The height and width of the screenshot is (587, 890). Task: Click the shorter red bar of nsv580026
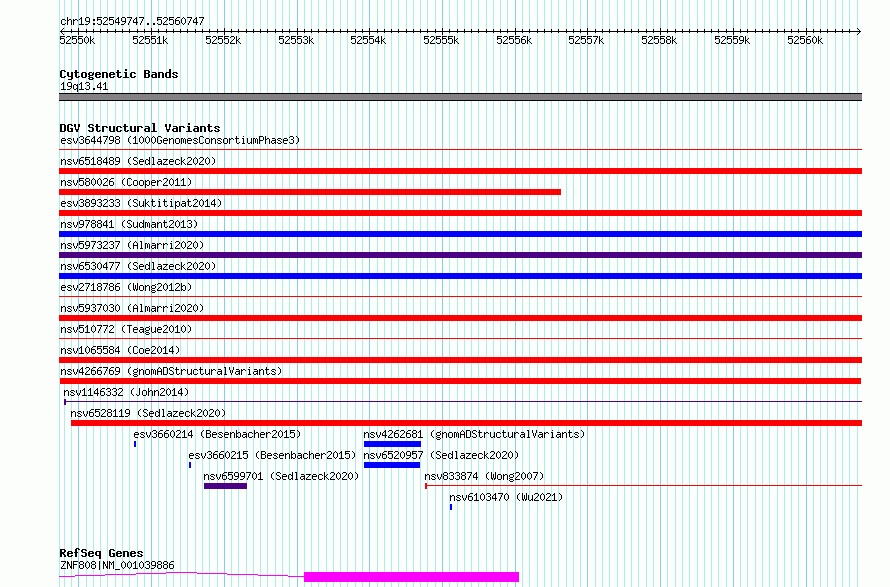310,192
